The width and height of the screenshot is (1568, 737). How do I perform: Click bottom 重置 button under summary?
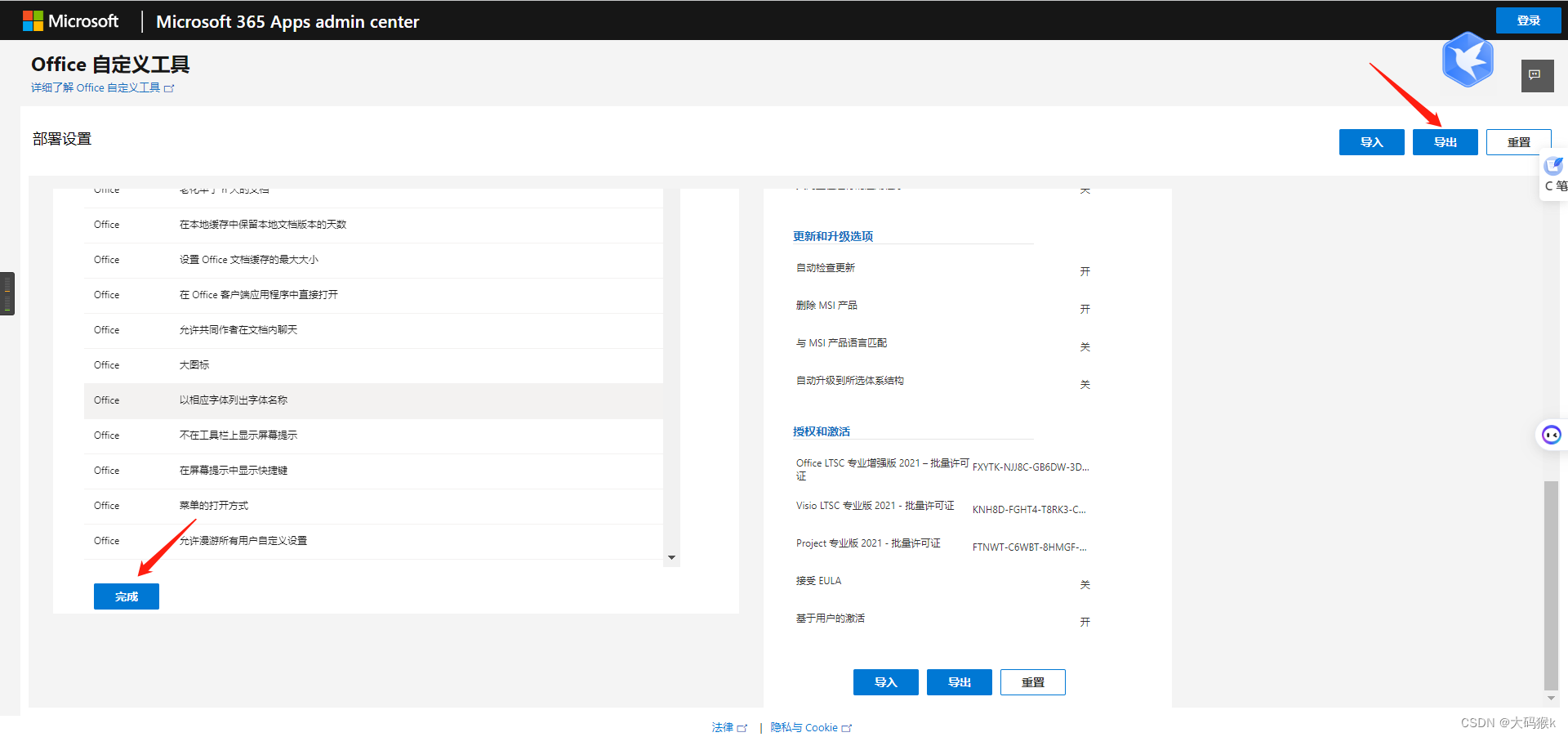point(1032,682)
